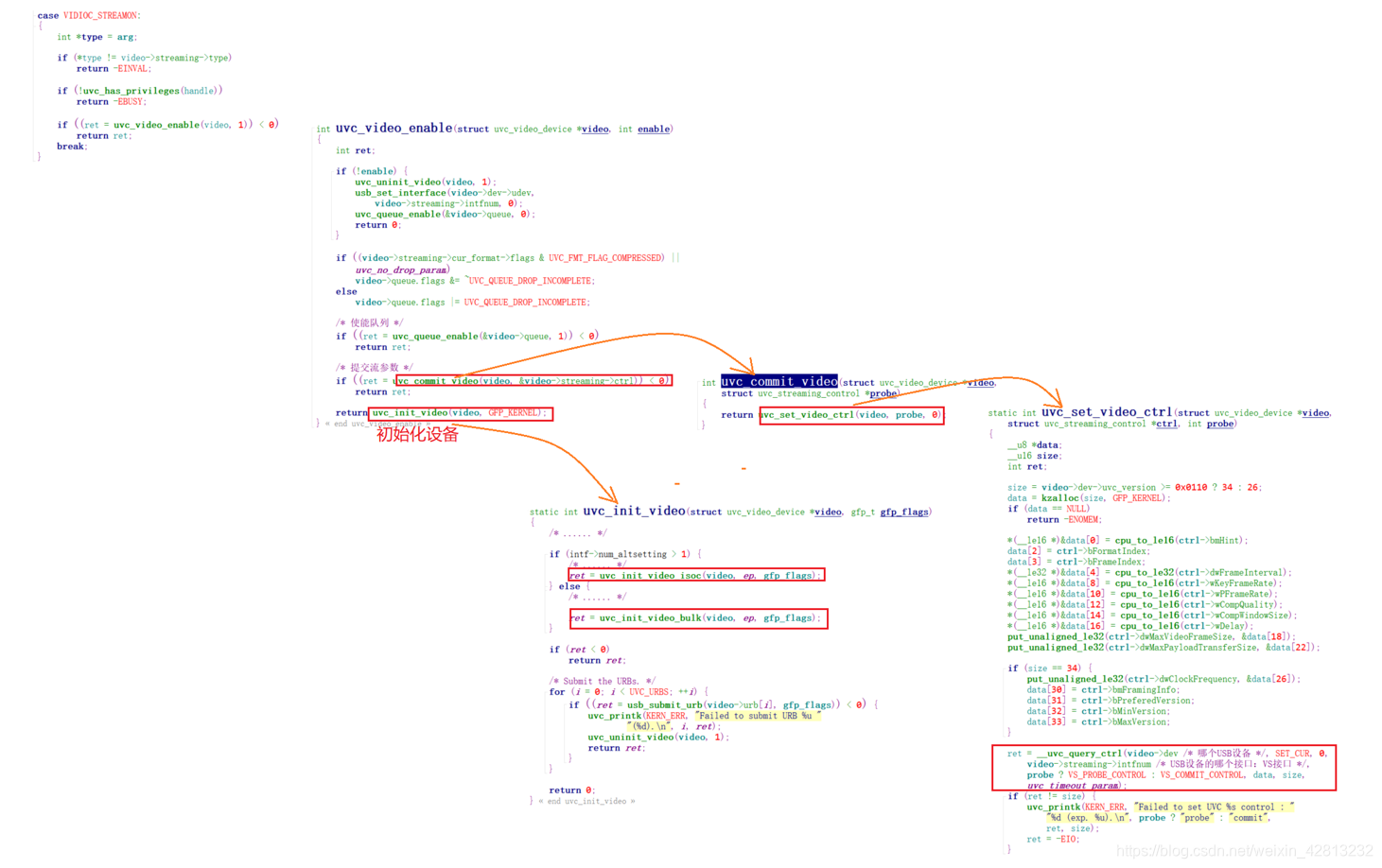
Task: Click the '/* 使能队列 */' comment
Action: pos(370,322)
